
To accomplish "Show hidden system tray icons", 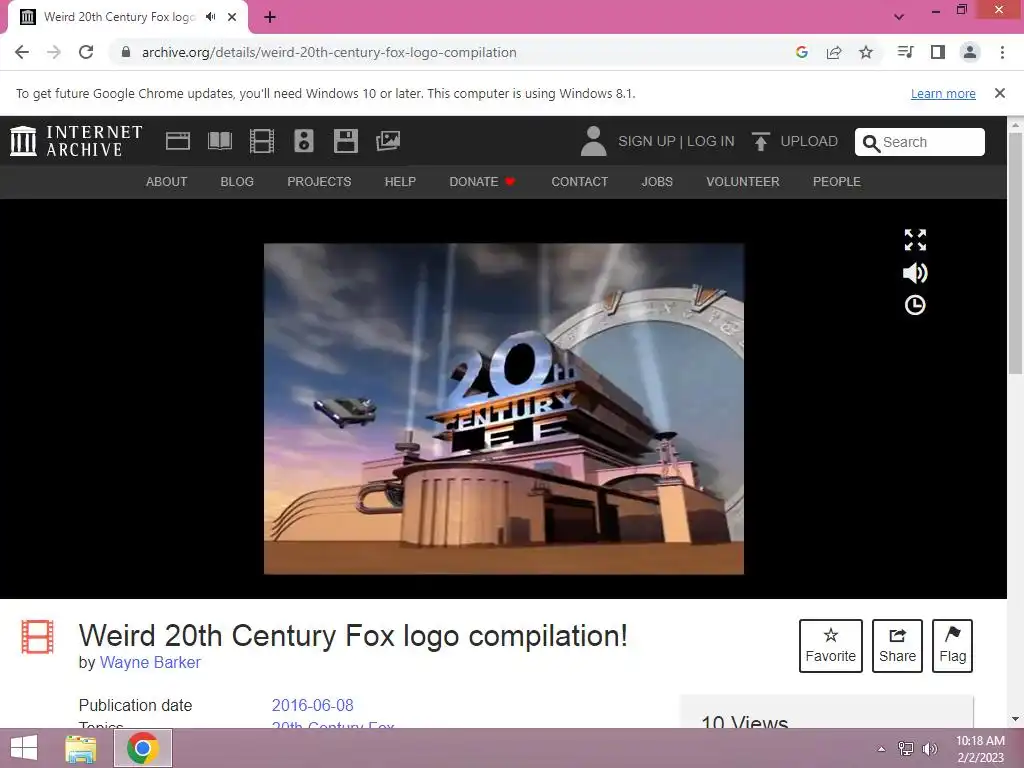I will [x=881, y=749].
